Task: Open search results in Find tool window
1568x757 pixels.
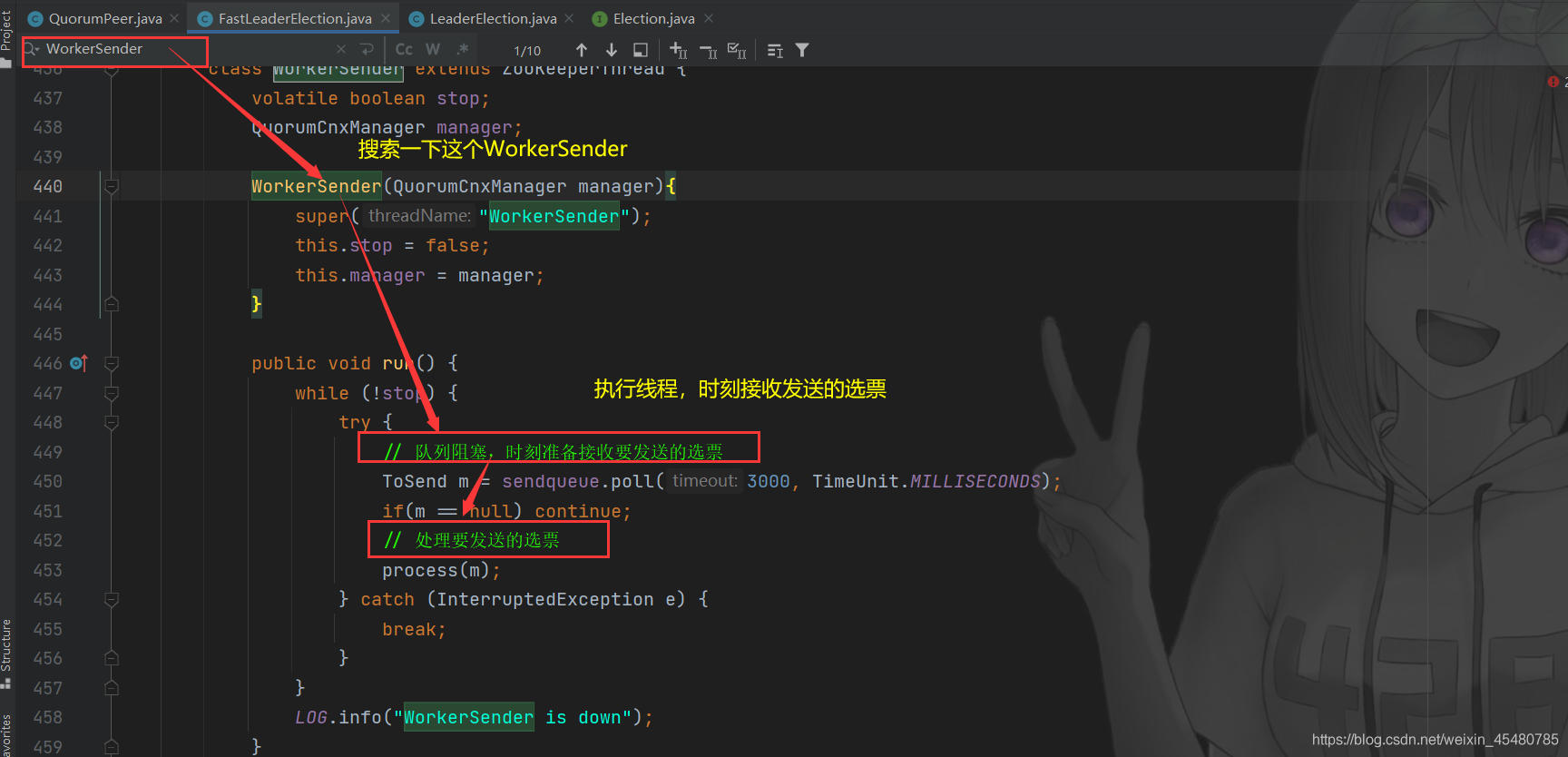Action: [641, 50]
